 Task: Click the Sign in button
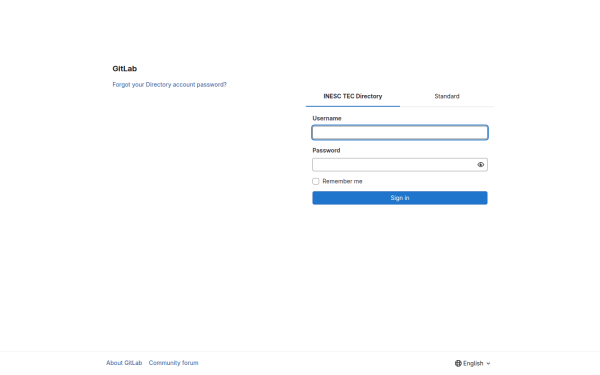(x=400, y=198)
